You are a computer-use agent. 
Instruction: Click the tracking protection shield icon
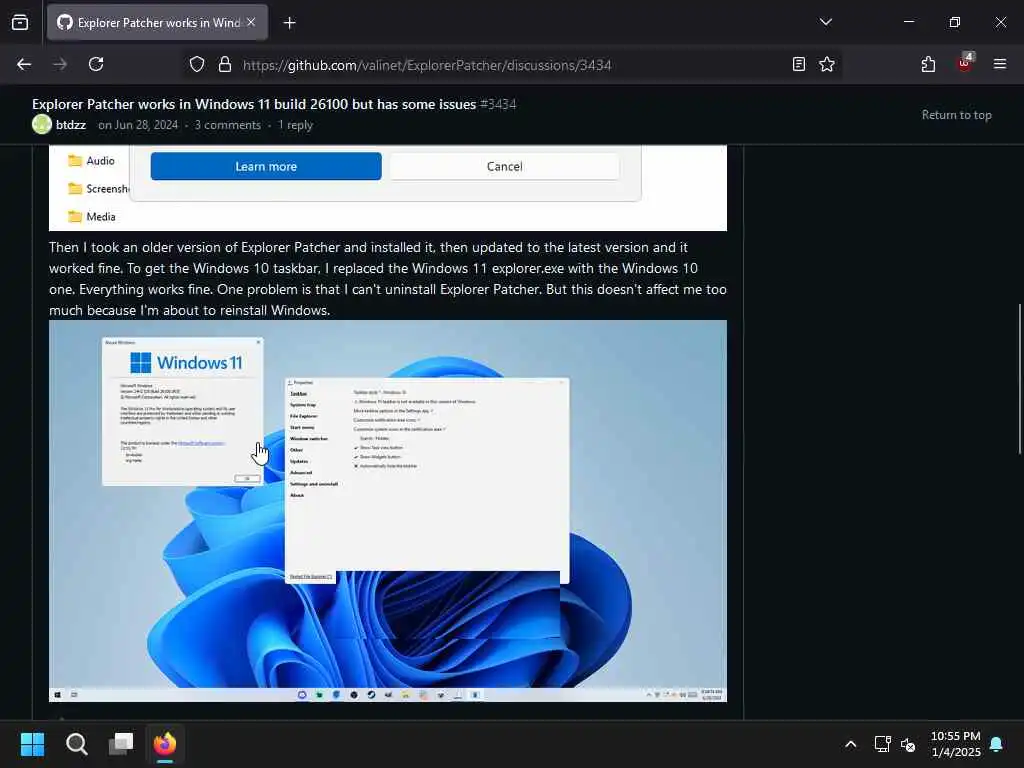click(x=197, y=64)
